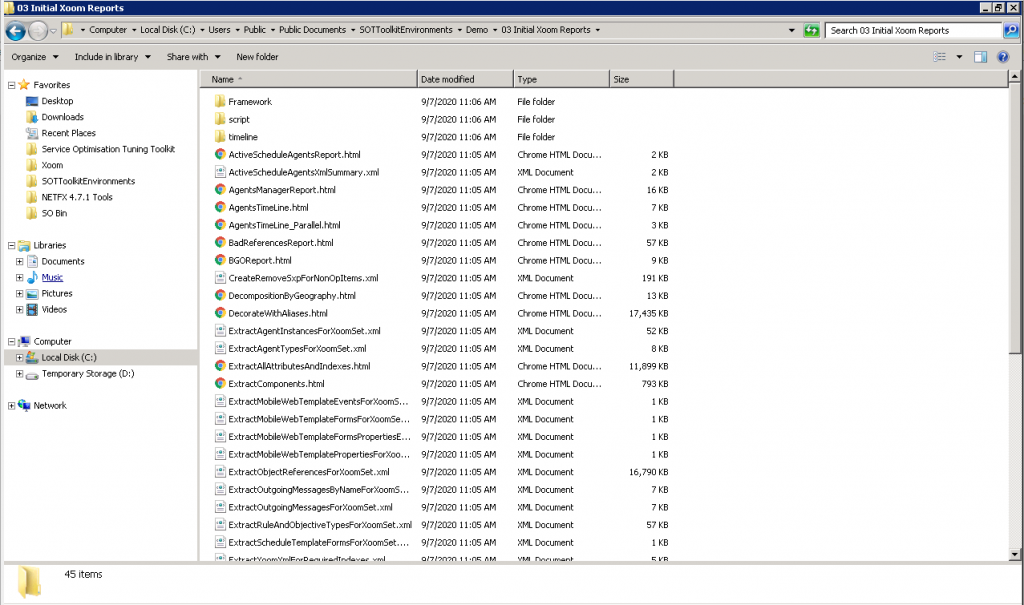
Task: Select Xoom in the Favorites list
Action: click(52, 165)
